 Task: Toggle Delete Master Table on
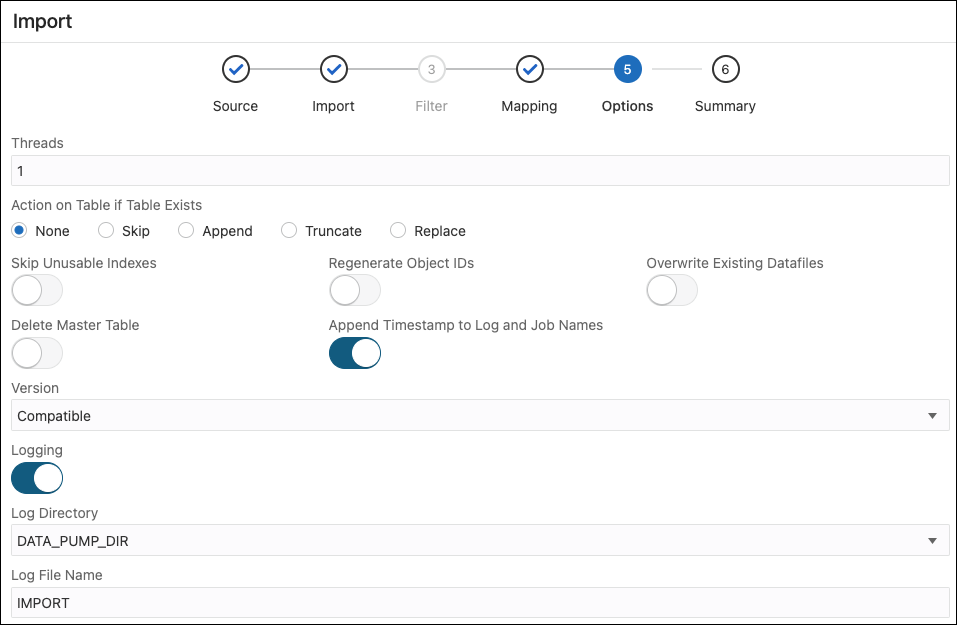tap(36, 353)
